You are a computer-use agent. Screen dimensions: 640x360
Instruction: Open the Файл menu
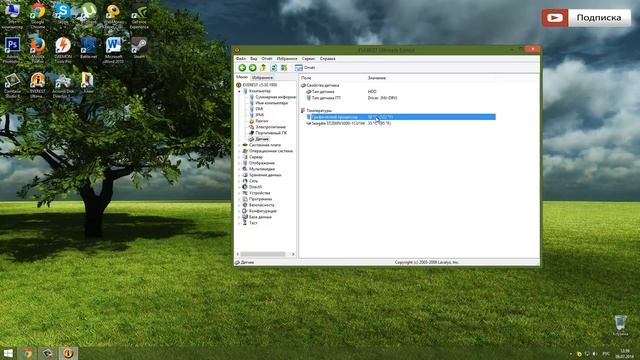pos(241,59)
